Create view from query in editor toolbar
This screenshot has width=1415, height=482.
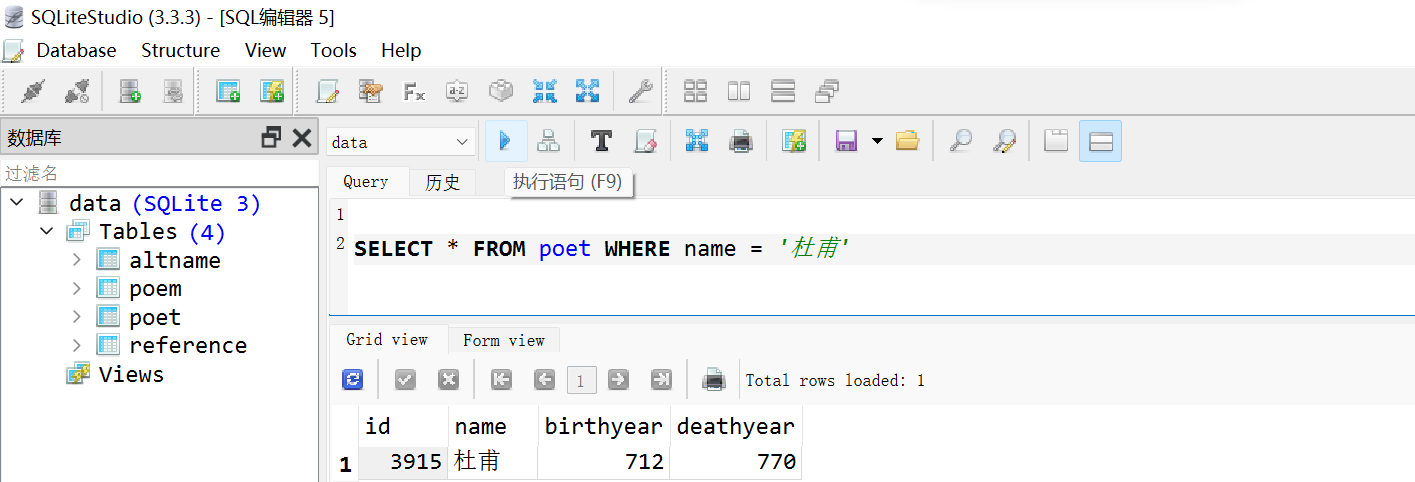(794, 141)
